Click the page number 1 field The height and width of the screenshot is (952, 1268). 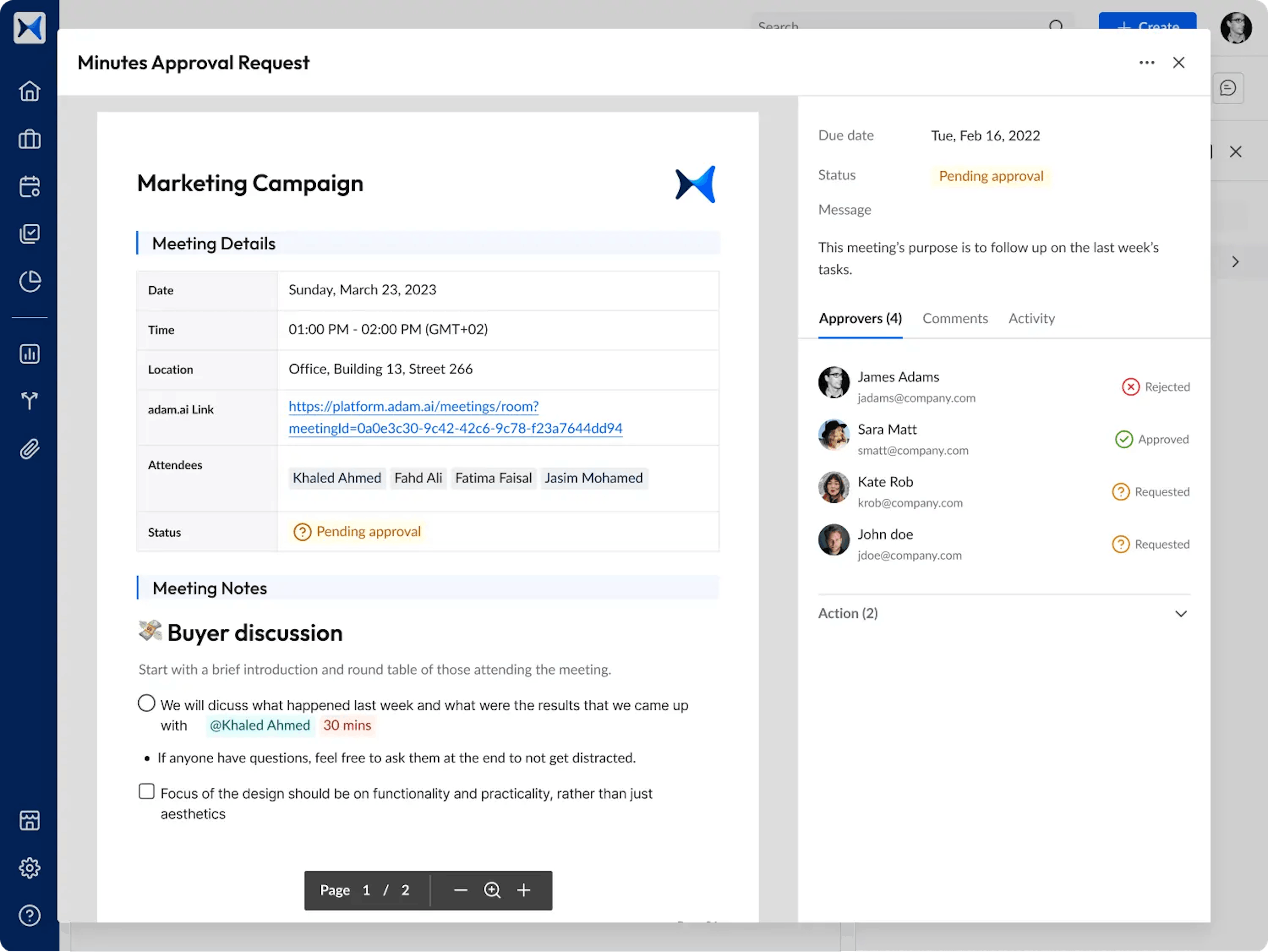(366, 890)
